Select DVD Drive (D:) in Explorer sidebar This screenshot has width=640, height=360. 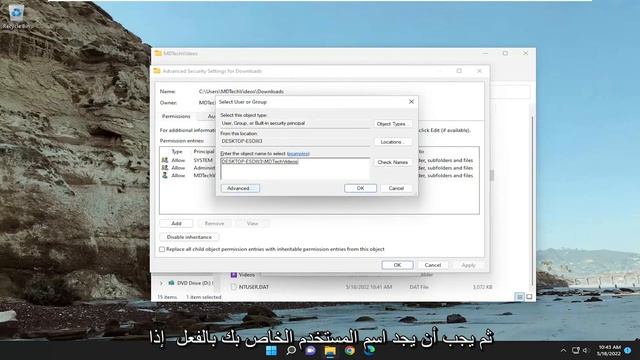pos(191,283)
